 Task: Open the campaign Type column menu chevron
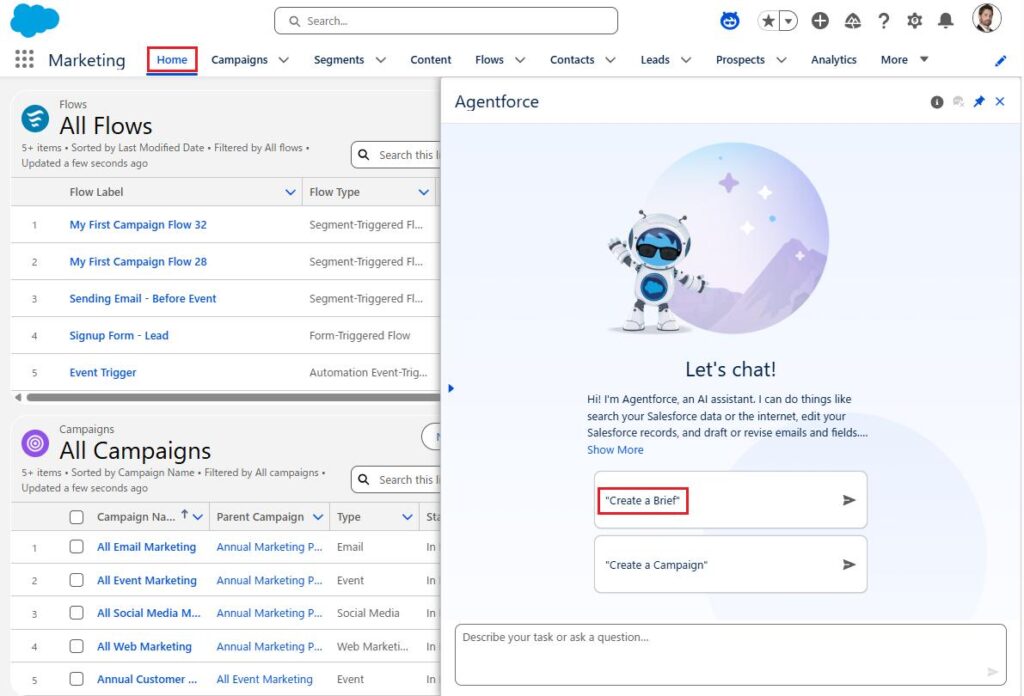pyautogui.click(x=408, y=517)
